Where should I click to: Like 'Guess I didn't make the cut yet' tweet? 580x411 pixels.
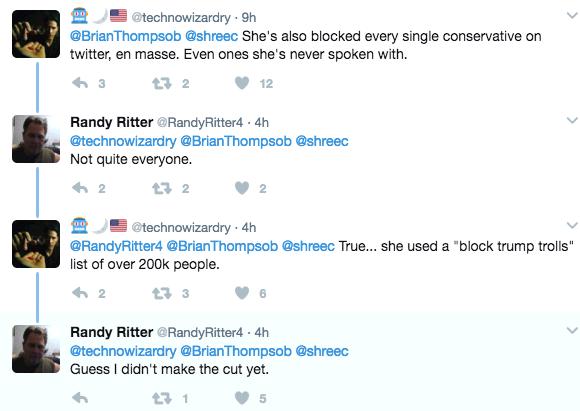[242, 398]
